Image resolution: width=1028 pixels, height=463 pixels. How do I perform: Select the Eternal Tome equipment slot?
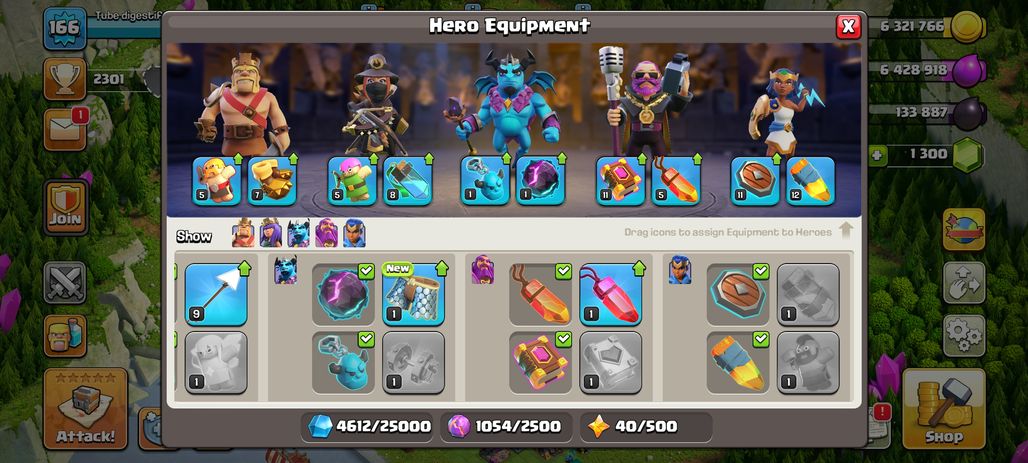tap(620, 181)
